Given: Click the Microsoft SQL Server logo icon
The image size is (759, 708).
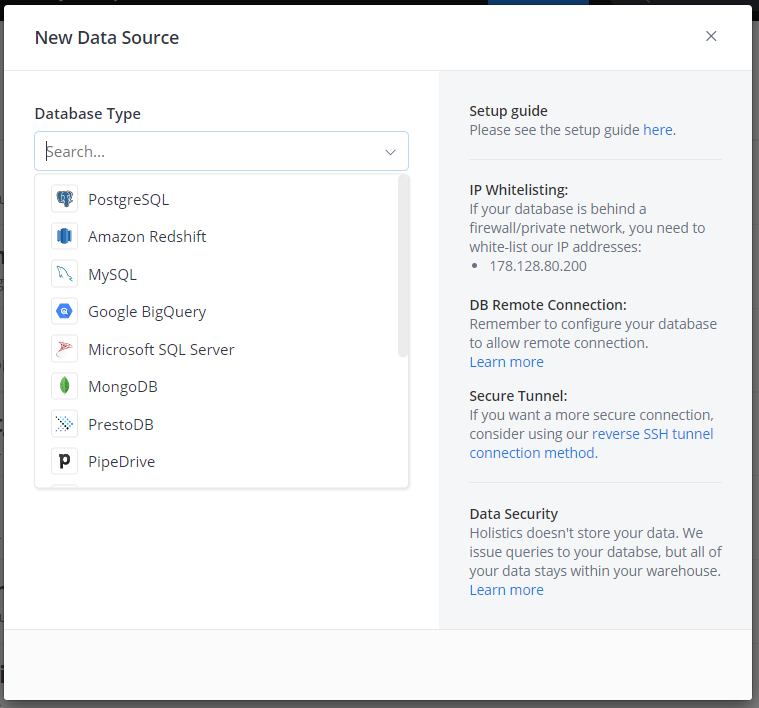Looking at the screenshot, I should tap(64, 349).
